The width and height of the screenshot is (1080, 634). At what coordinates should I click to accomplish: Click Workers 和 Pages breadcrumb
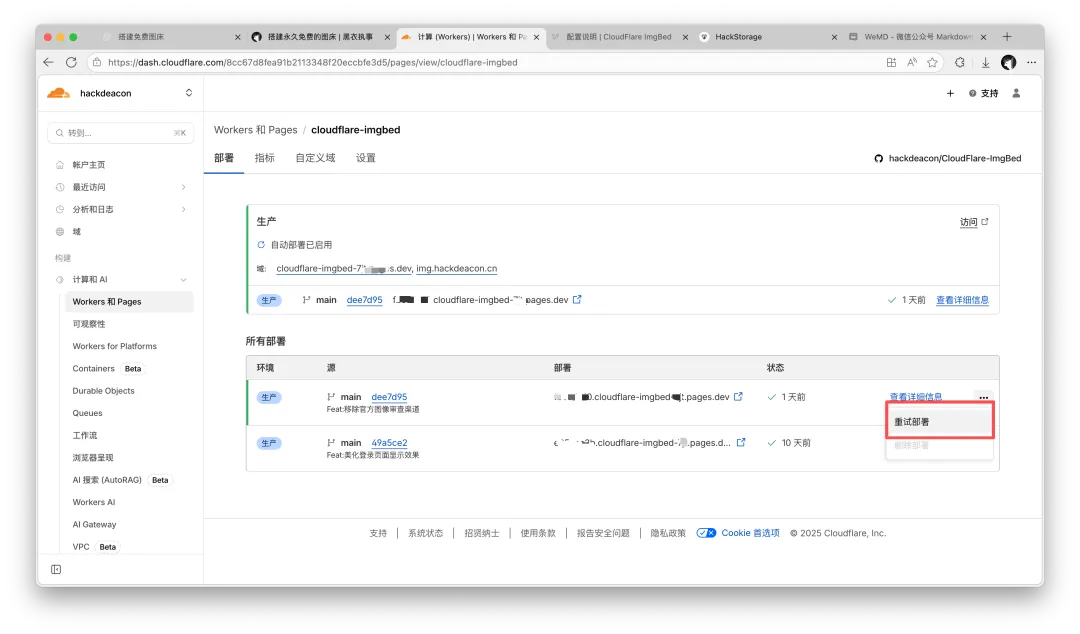256,130
